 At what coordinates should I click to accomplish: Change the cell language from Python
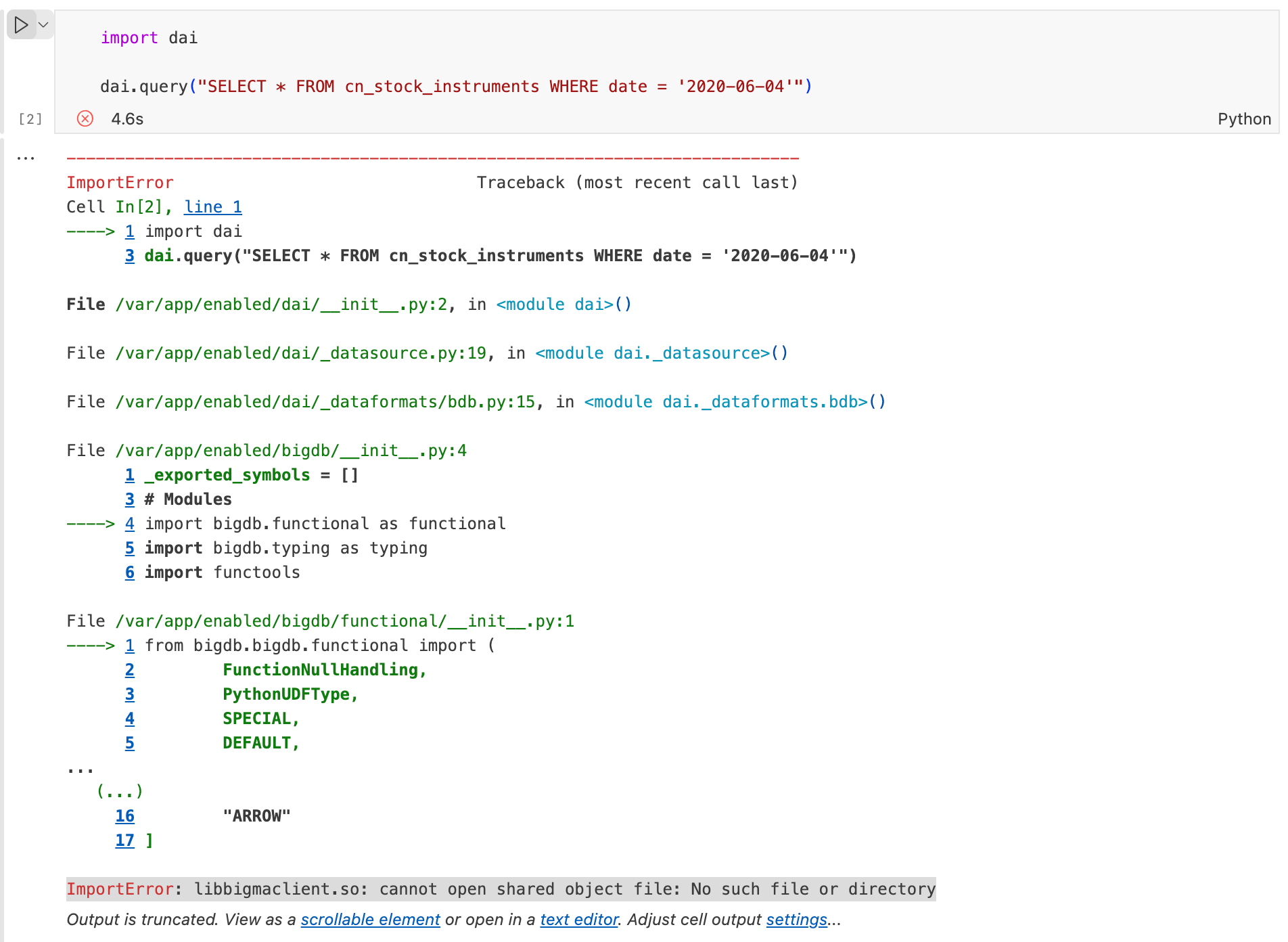point(1243,119)
